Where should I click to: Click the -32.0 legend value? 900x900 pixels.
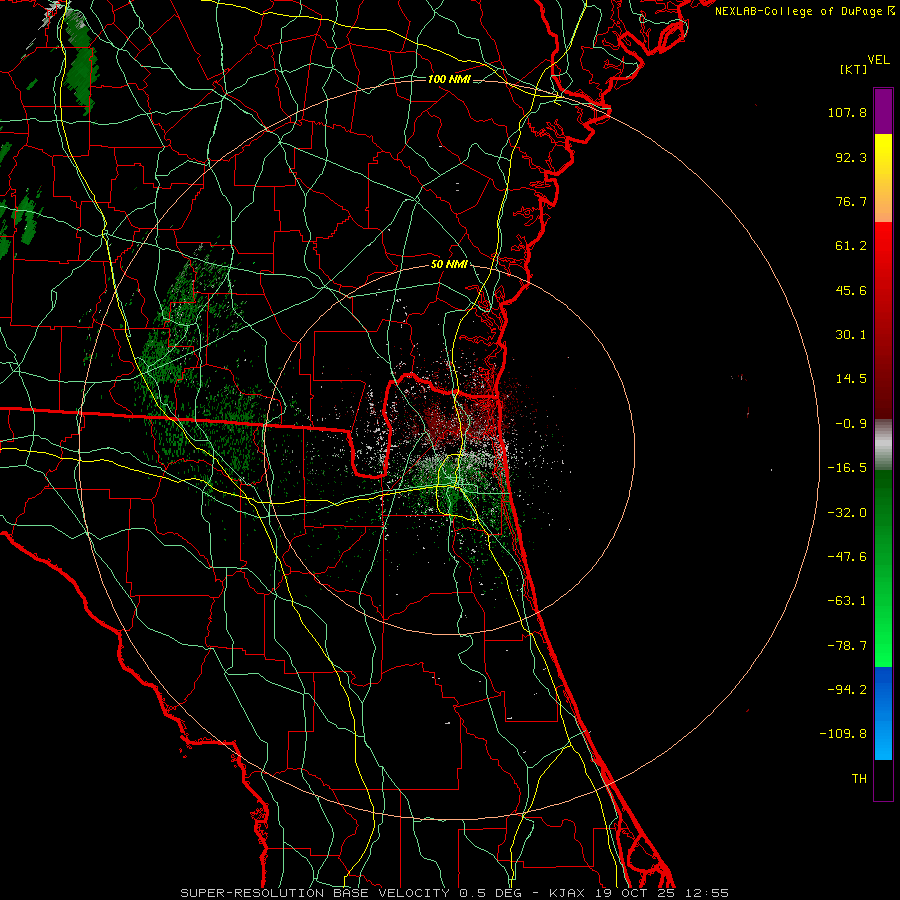point(847,513)
